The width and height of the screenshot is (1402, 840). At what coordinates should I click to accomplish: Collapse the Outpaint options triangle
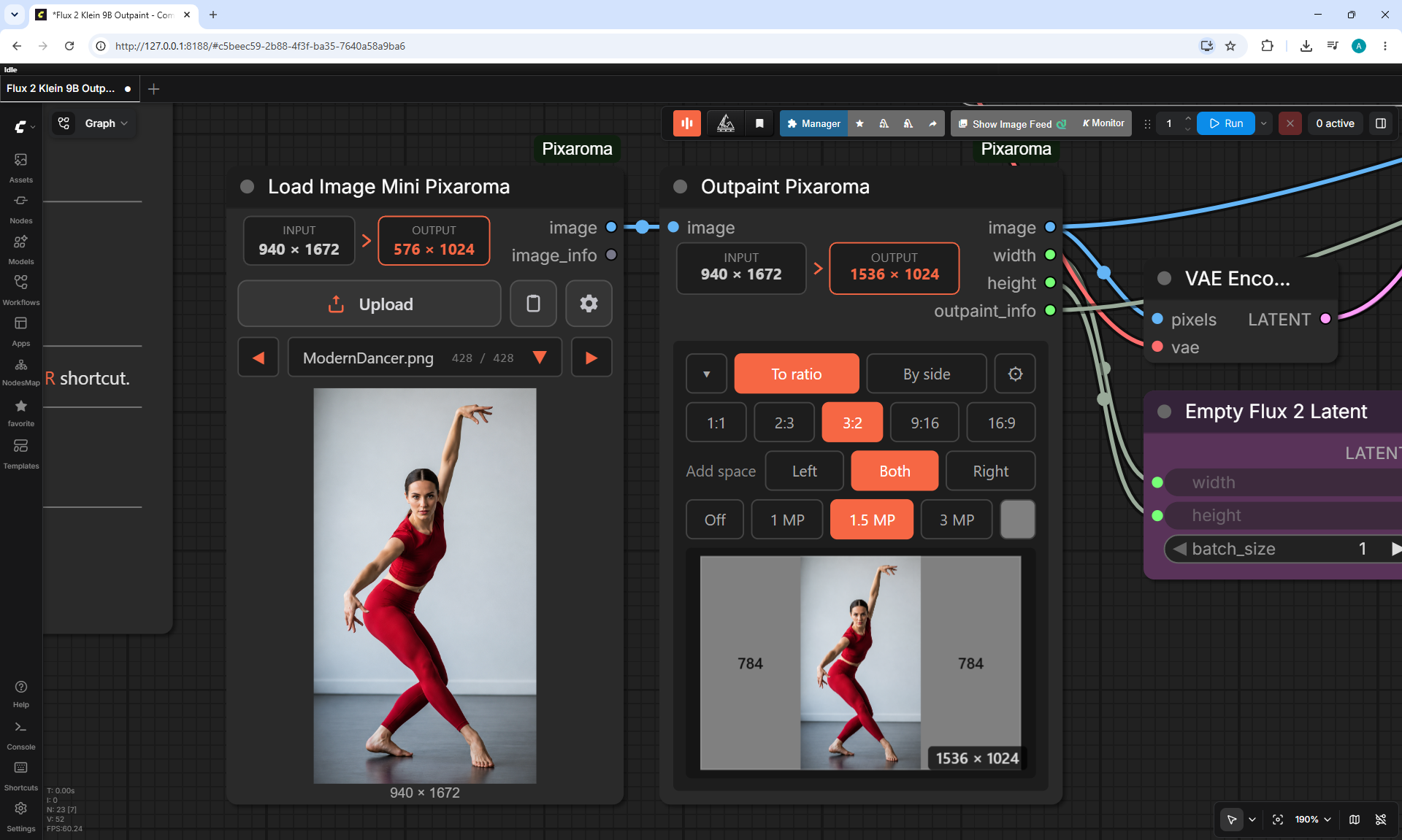click(x=706, y=374)
